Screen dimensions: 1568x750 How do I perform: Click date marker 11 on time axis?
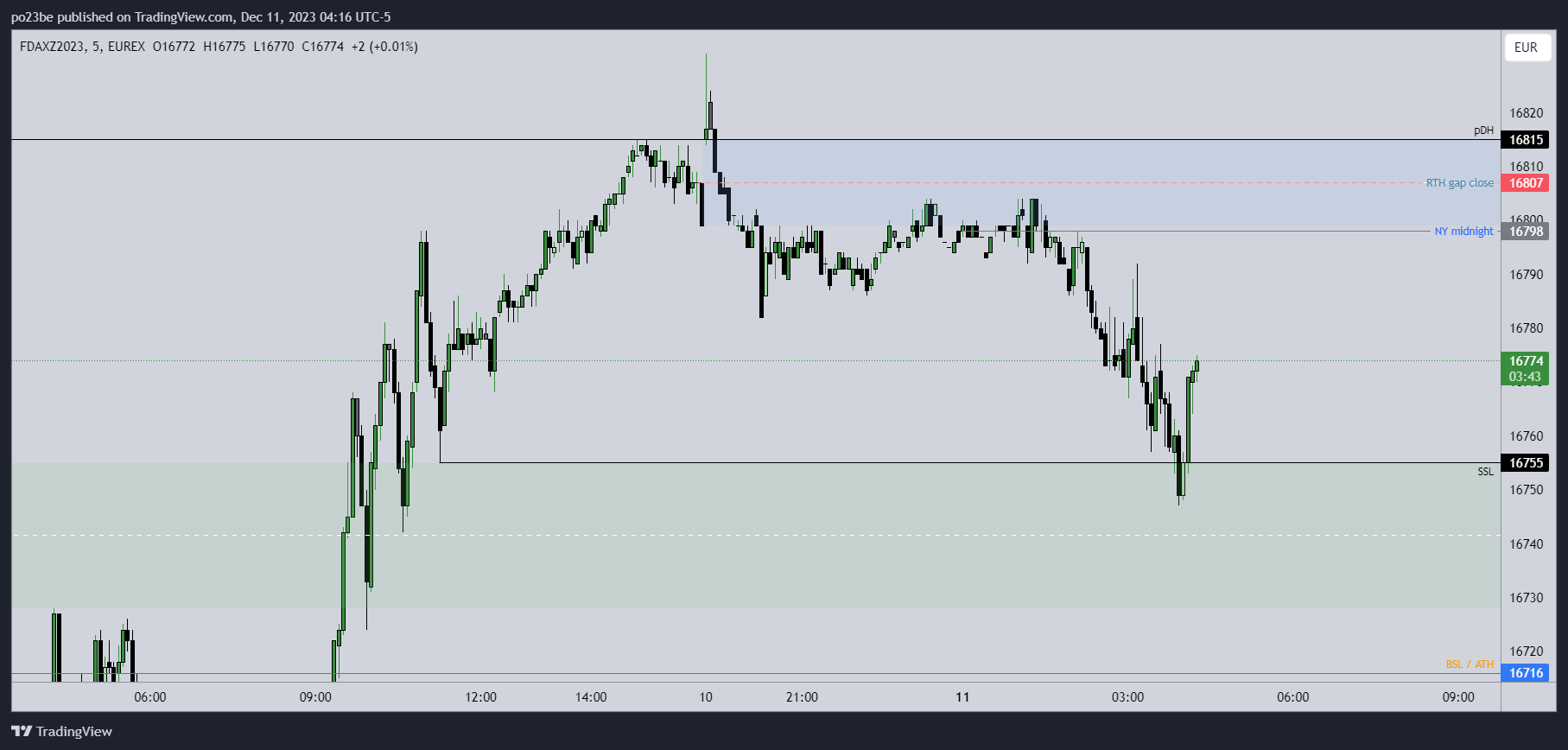(962, 697)
